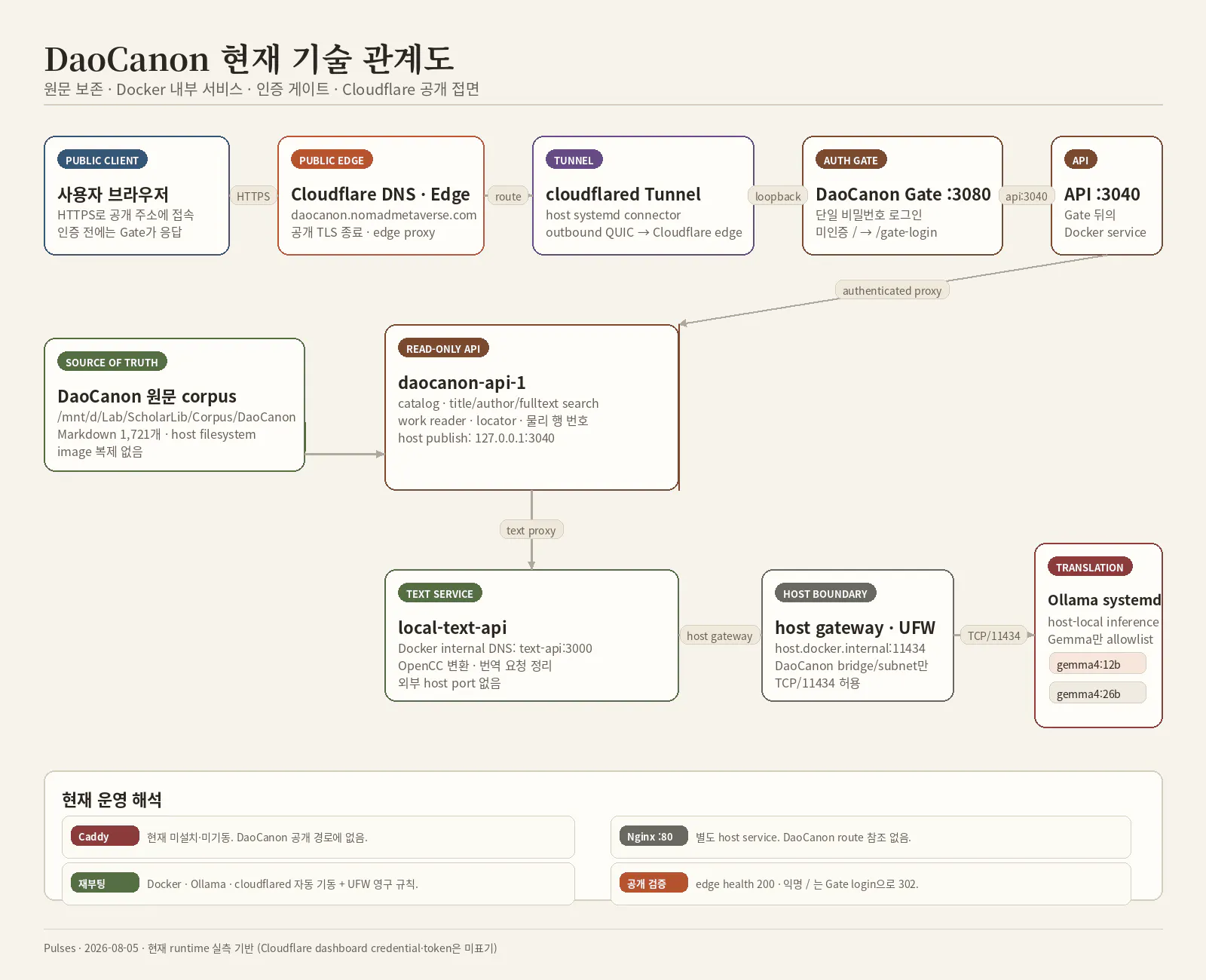1206x980 pixels.
Task: Click the line '인증 전에는 Gate가 응답'
Action: point(119,232)
